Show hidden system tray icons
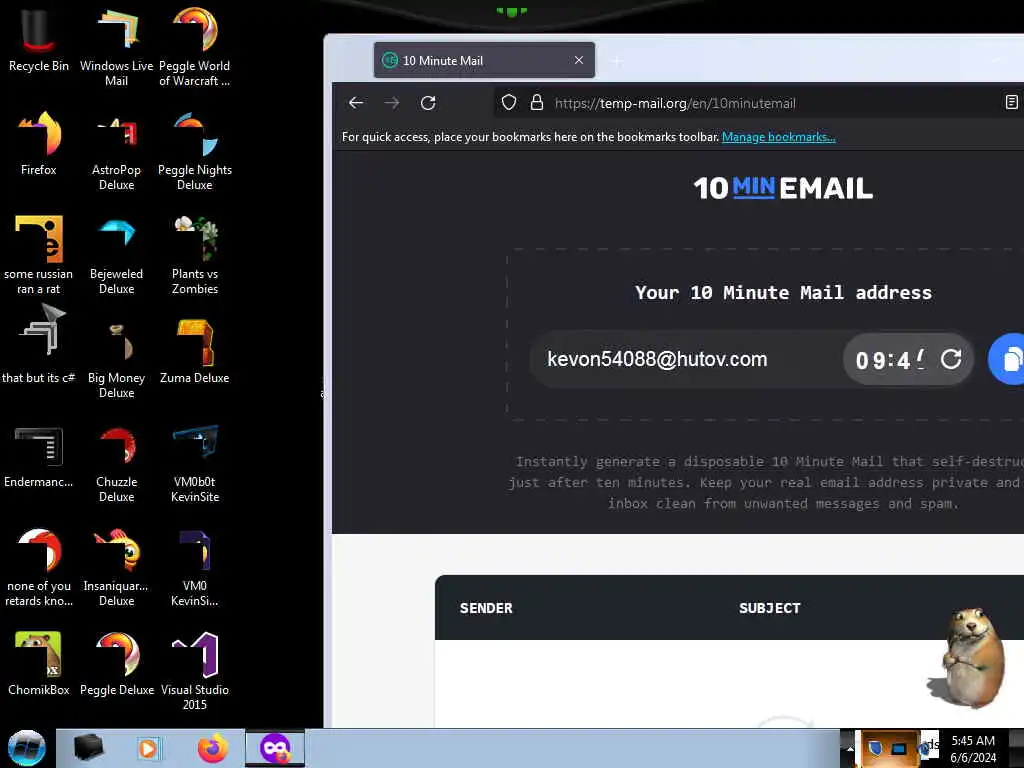This screenshot has height=768, width=1024. click(x=850, y=748)
